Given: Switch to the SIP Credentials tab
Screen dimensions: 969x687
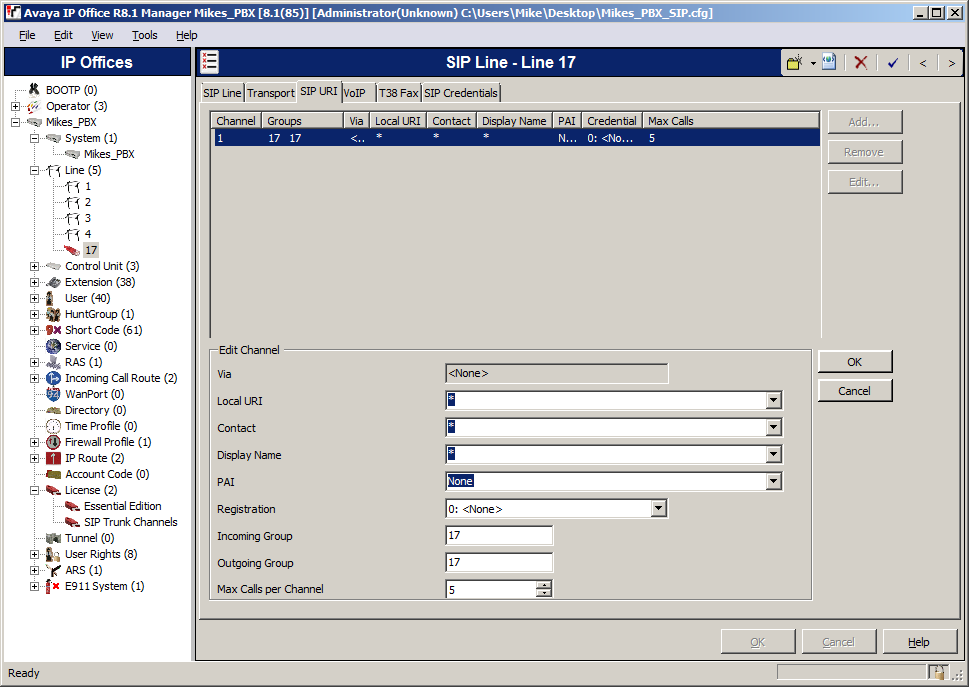Looking at the screenshot, I should click(x=460, y=93).
